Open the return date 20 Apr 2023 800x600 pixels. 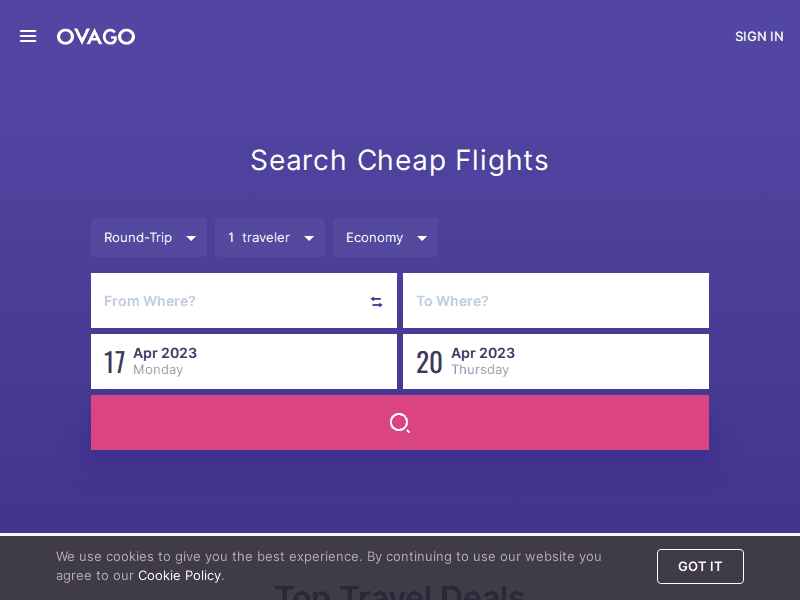(x=555, y=361)
